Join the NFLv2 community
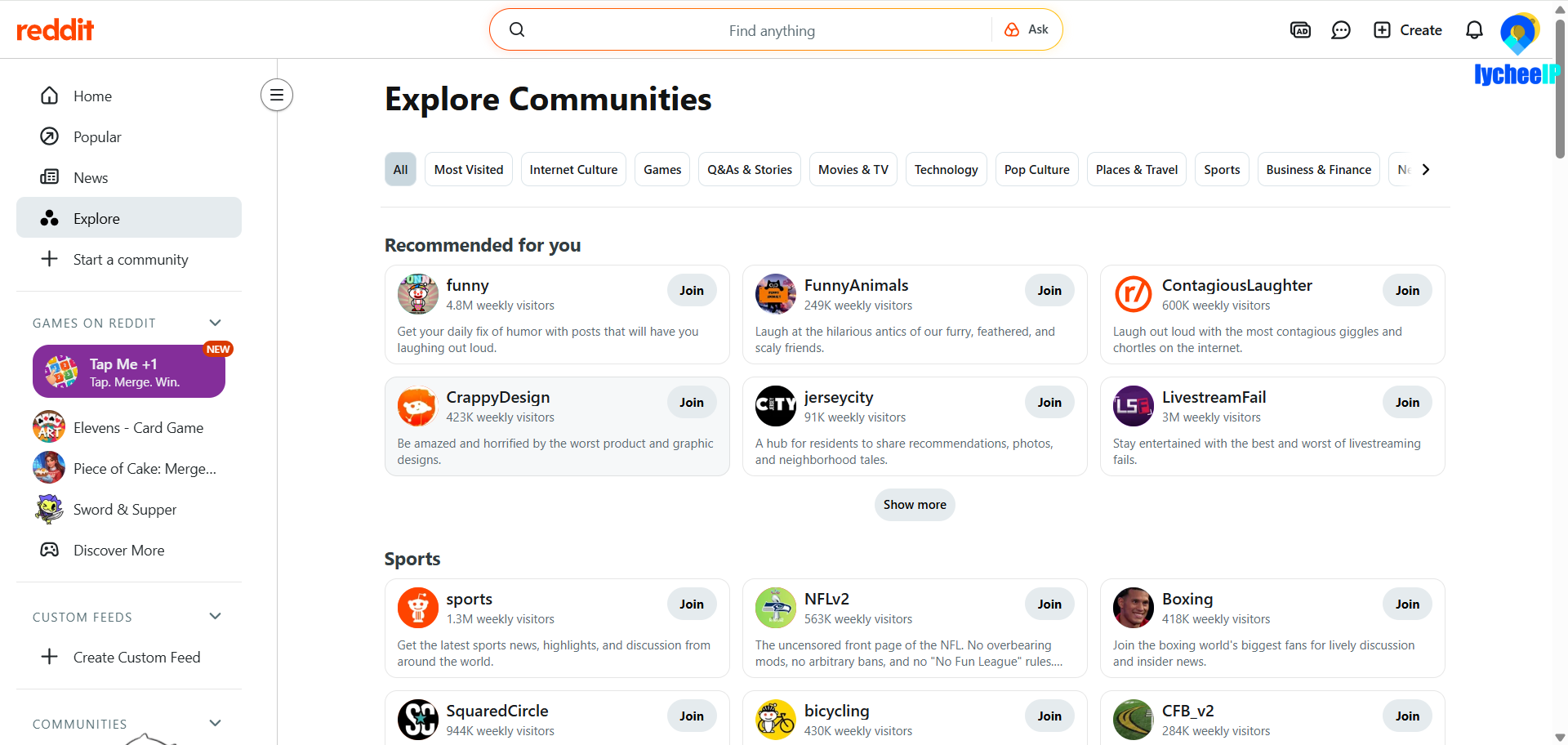 pyautogui.click(x=1049, y=604)
